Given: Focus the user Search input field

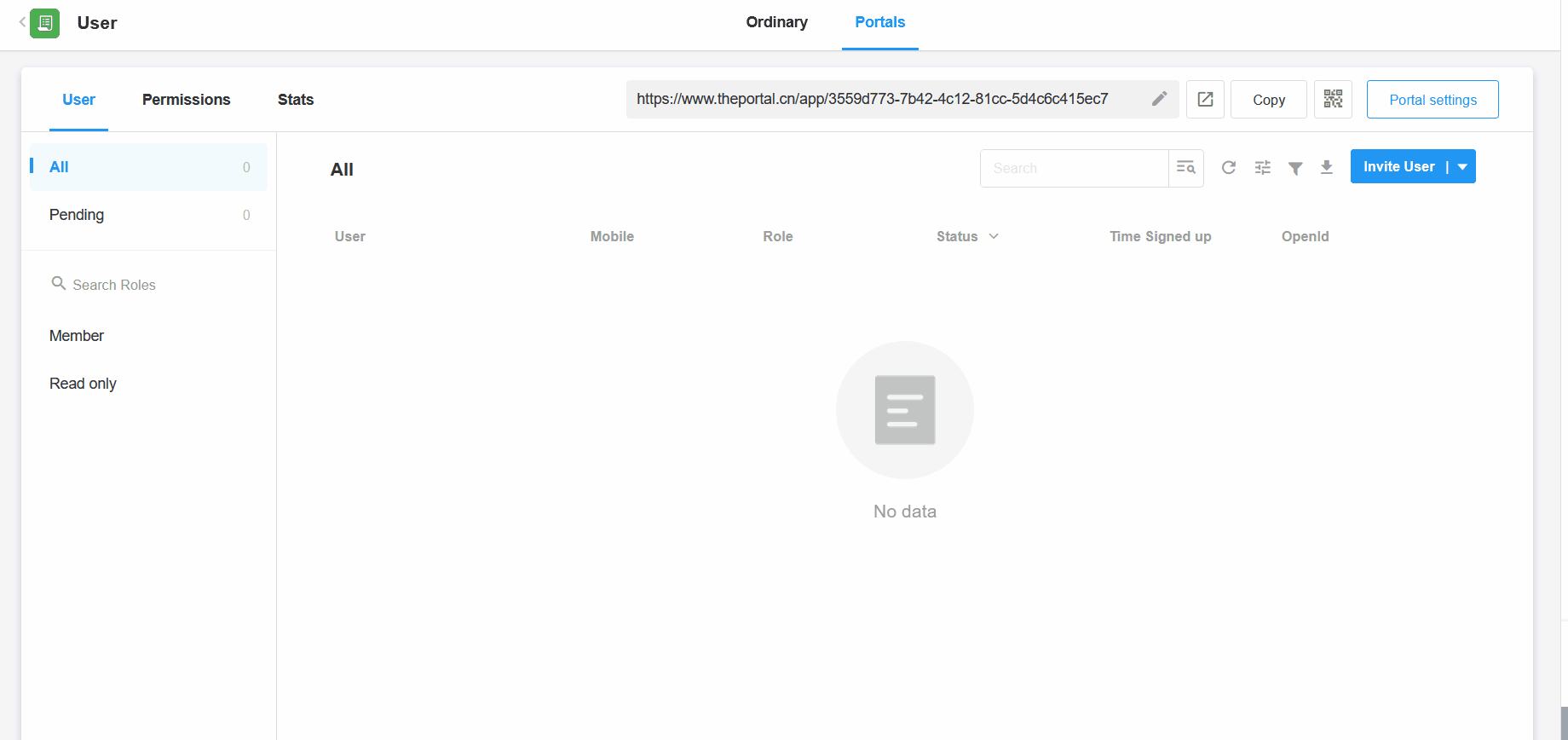Looking at the screenshot, I should click(1074, 168).
